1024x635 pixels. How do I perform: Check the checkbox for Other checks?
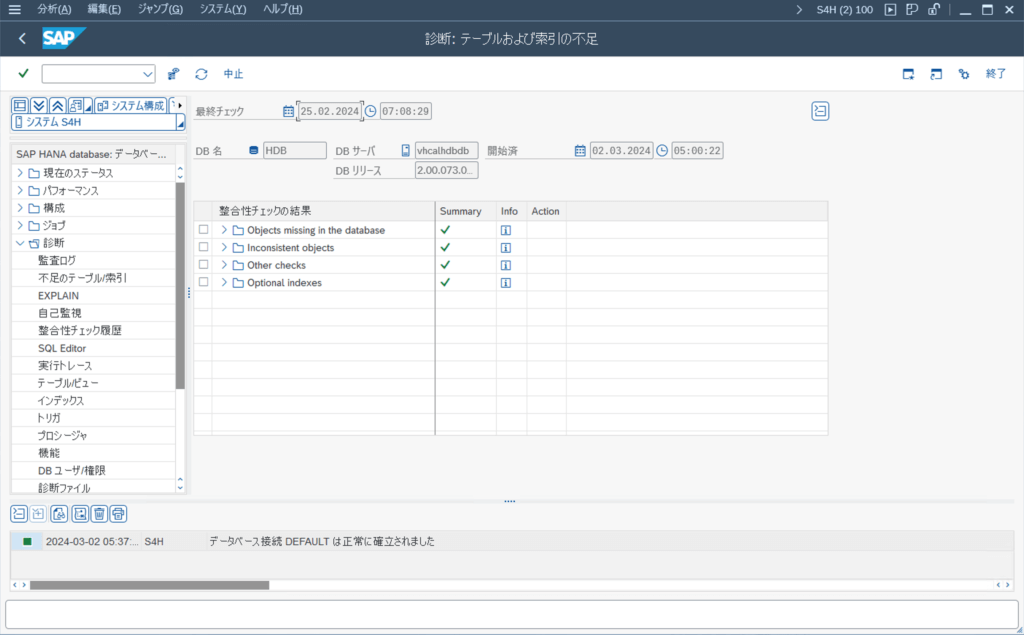point(204,265)
